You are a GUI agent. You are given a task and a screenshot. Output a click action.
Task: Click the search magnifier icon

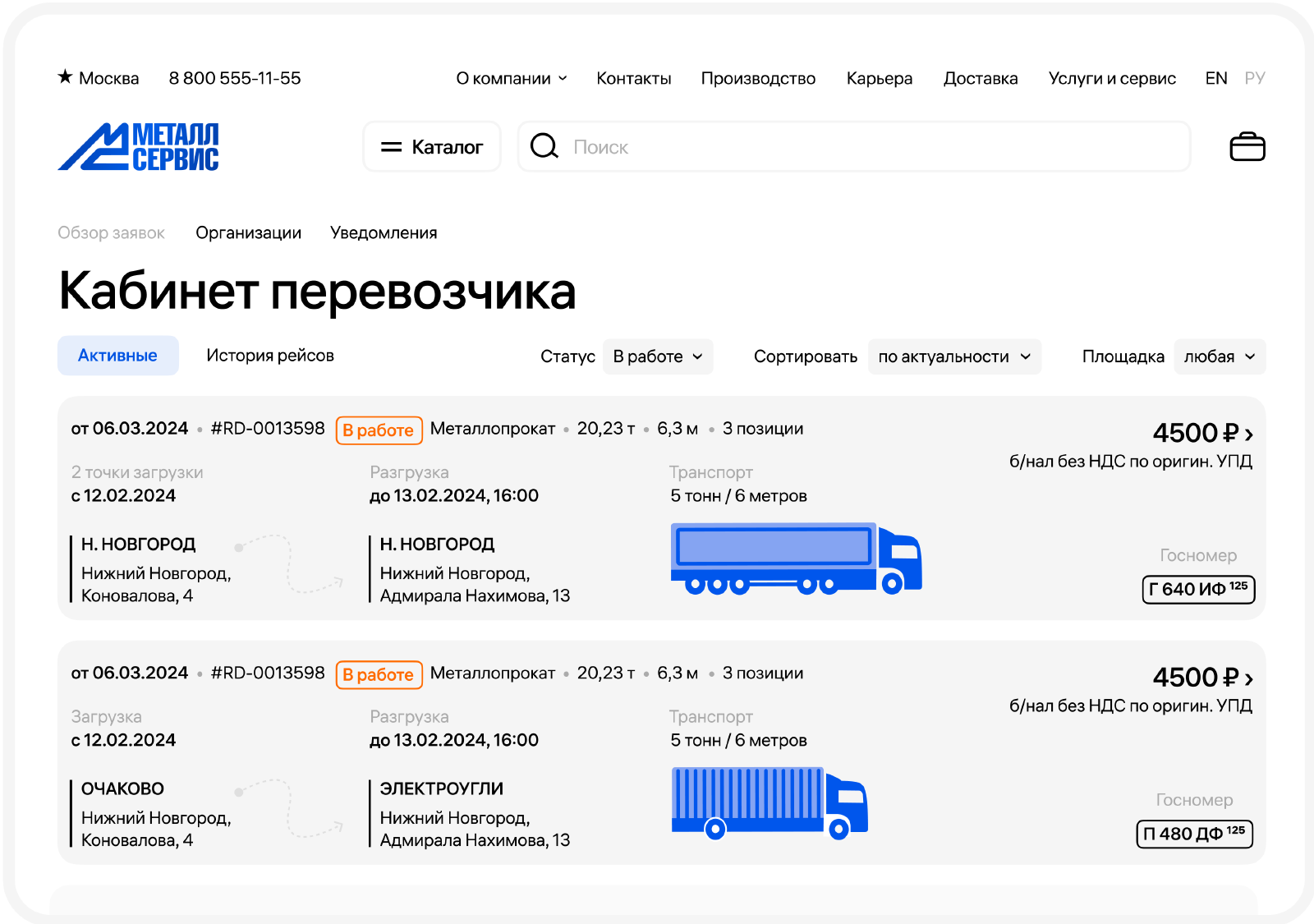(544, 147)
